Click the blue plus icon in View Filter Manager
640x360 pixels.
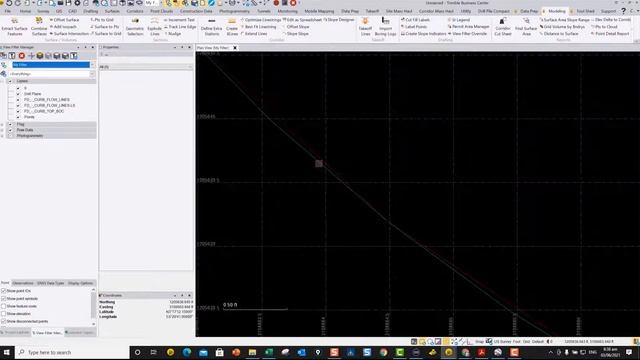tap(31, 56)
